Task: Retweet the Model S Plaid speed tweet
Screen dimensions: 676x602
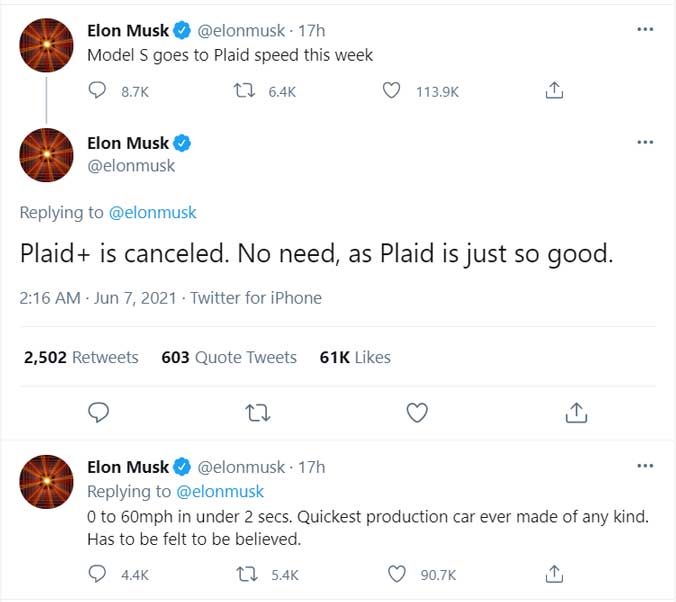Action: pyautogui.click(x=243, y=91)
